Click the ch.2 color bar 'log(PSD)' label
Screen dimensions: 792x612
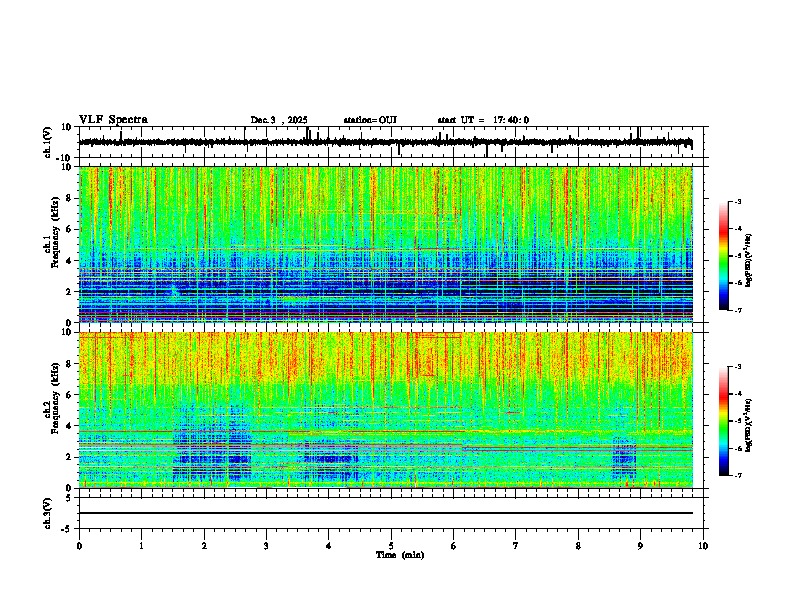pyautogui.click(x=749, y=426)
